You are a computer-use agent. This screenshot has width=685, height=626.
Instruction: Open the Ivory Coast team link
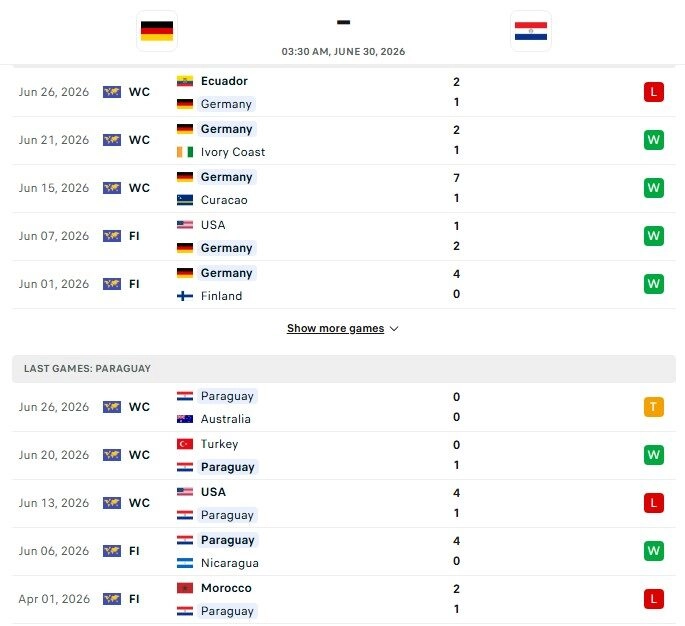pos(233,152)
